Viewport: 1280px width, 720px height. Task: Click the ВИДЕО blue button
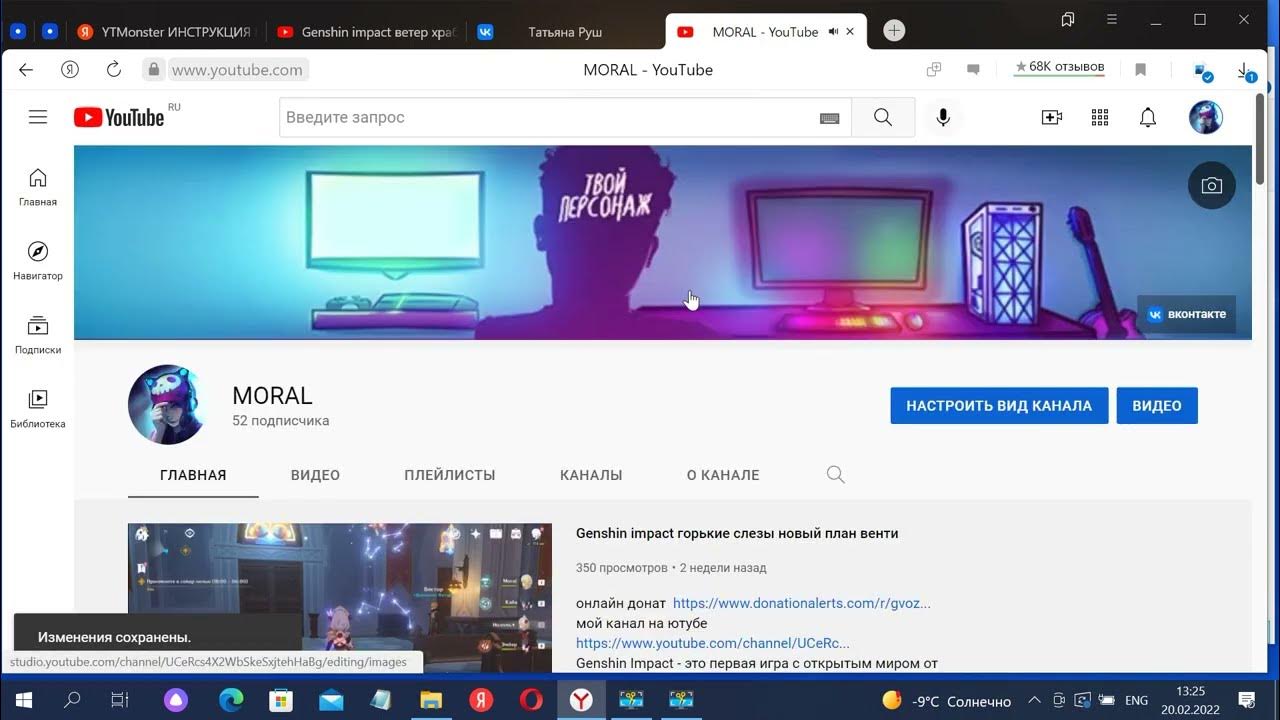point(1157,406)
